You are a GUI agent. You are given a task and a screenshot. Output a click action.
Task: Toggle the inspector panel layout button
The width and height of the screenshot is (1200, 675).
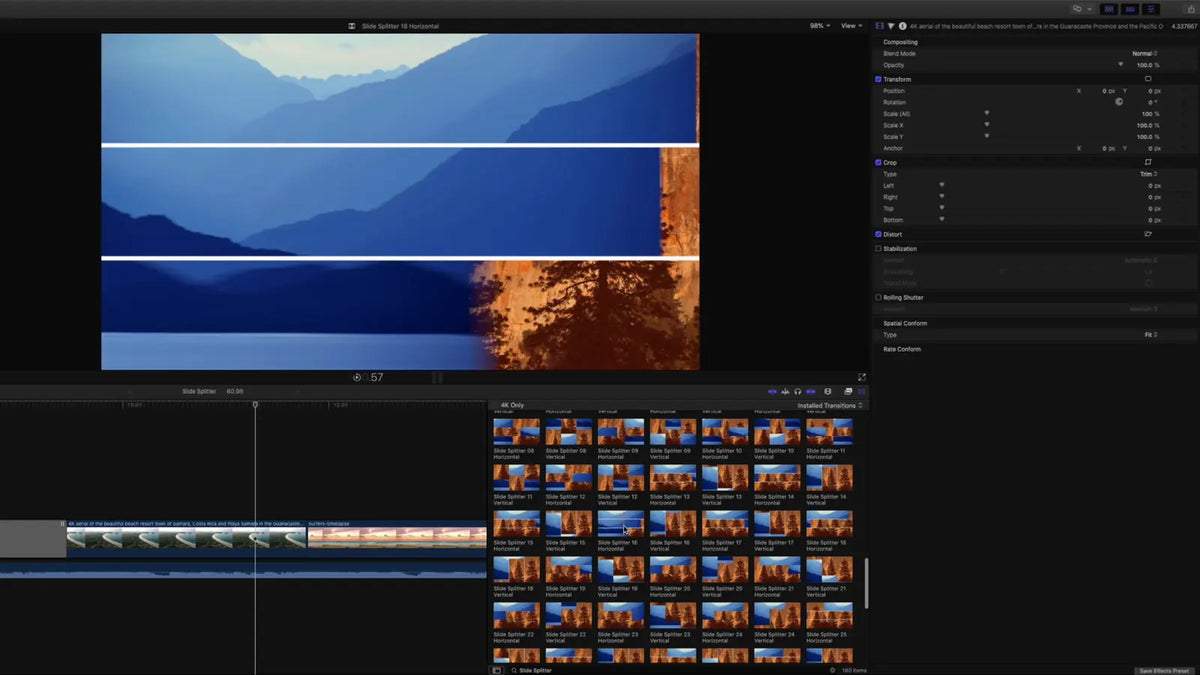point(1151,8)
